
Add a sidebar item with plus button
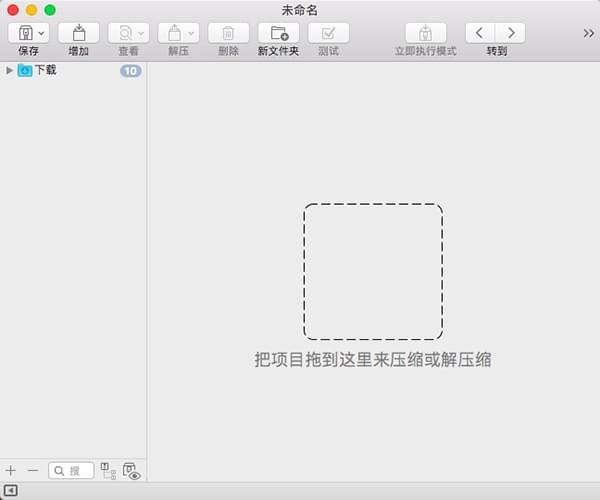[11, 470]
